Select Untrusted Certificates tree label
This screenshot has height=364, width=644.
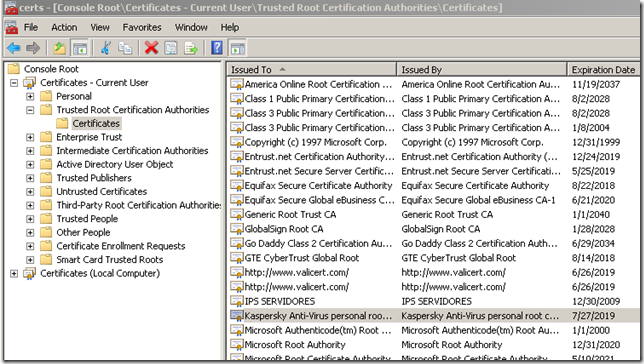click(x=101, y=191)
